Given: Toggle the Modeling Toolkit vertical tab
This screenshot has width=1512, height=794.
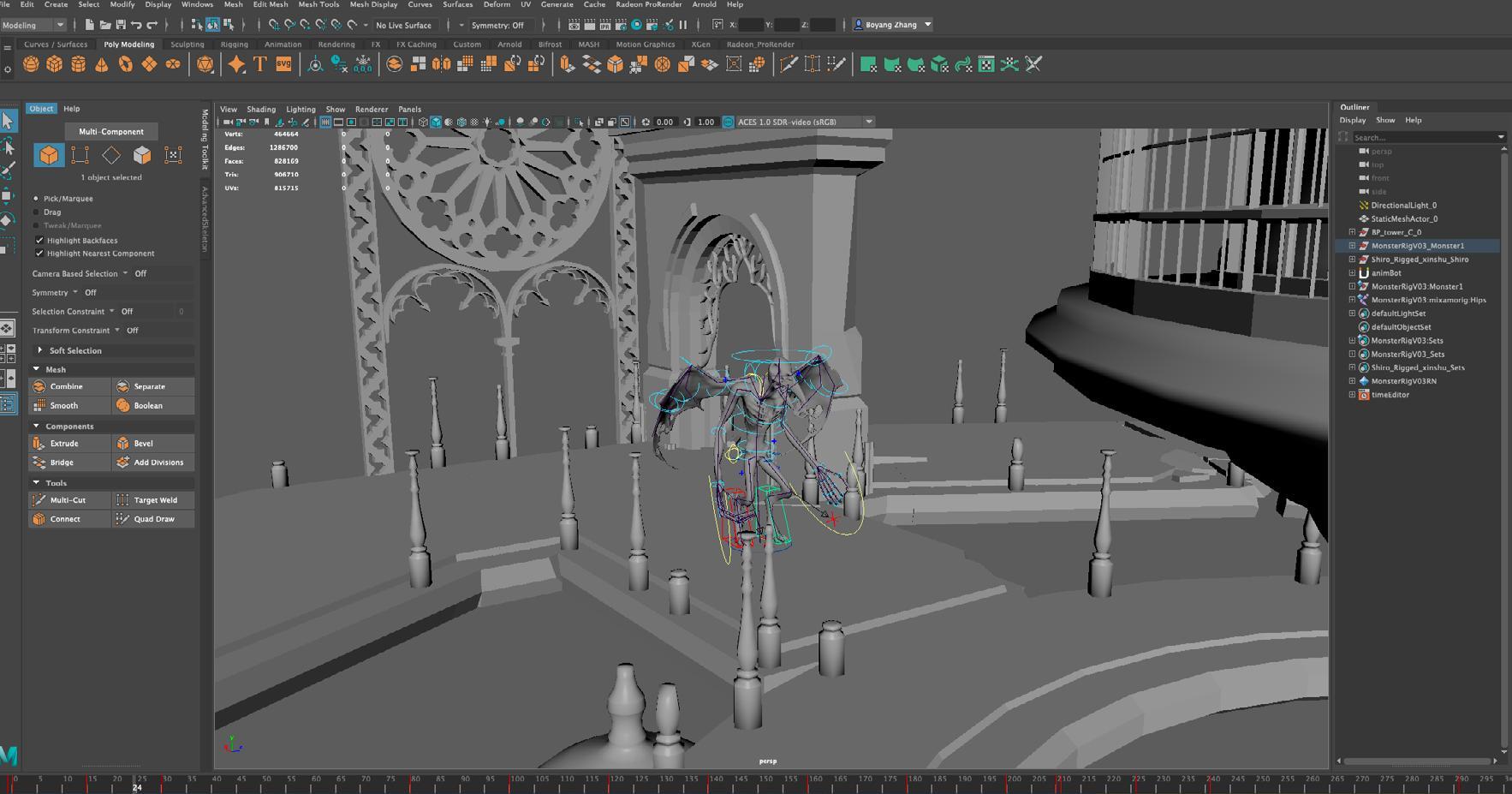Looking at the screenshot, I should (x=205, y=140).
